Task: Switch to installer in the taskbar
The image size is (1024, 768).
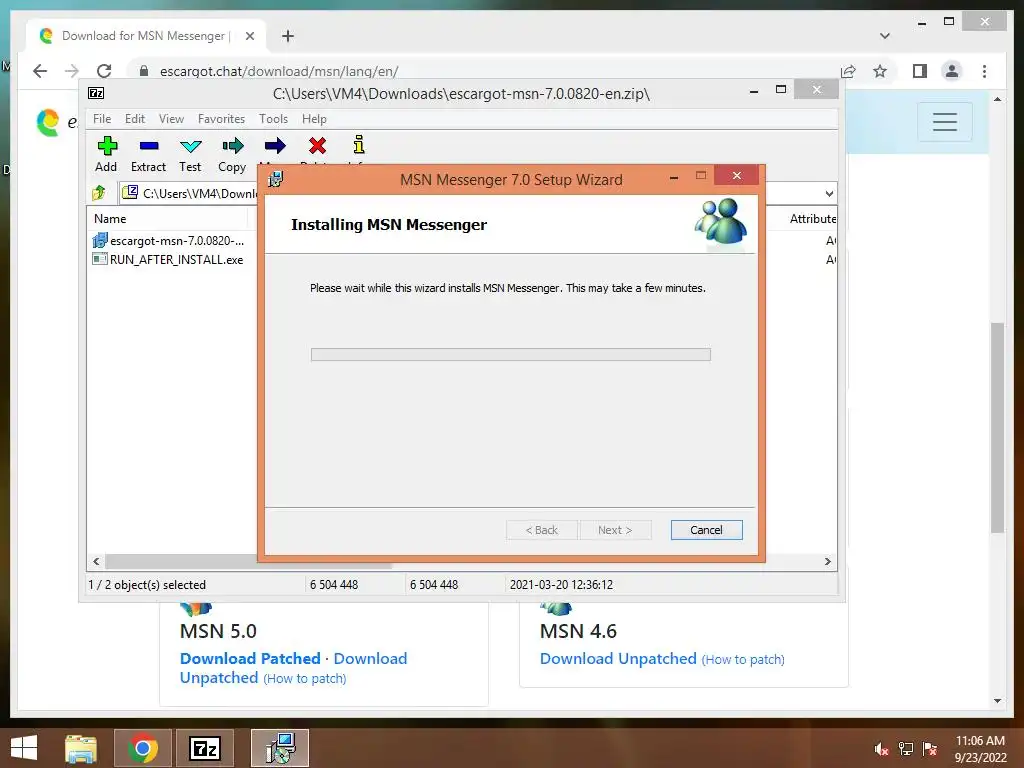Action: click(280, 748)
